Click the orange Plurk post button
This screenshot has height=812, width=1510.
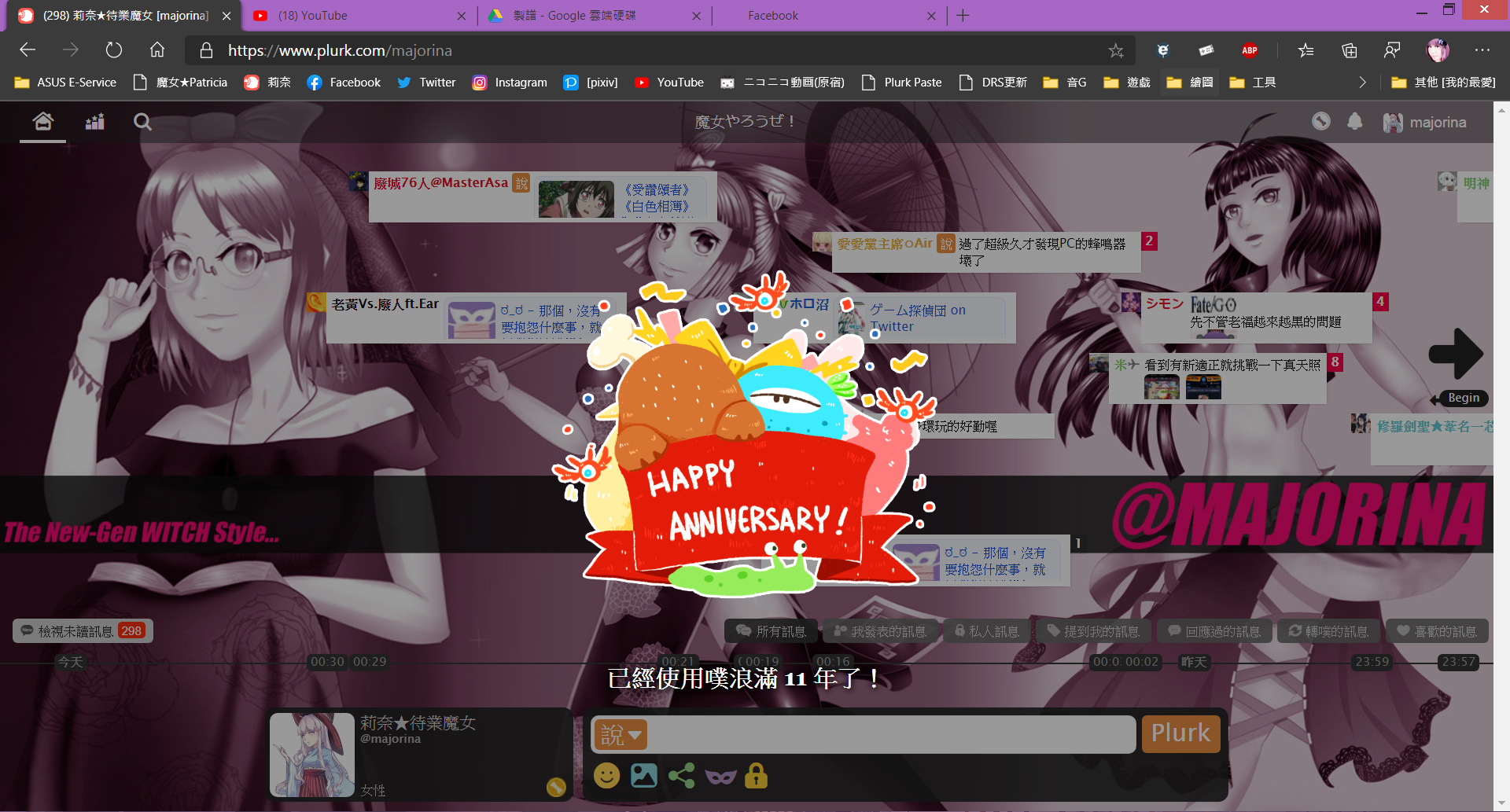point(1180,733)
